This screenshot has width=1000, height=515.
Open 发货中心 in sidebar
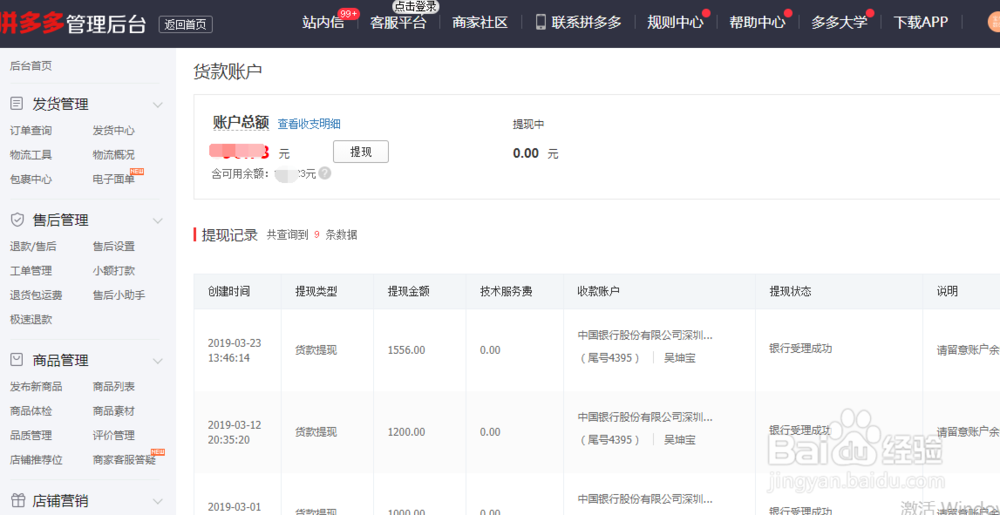[114, 131]
